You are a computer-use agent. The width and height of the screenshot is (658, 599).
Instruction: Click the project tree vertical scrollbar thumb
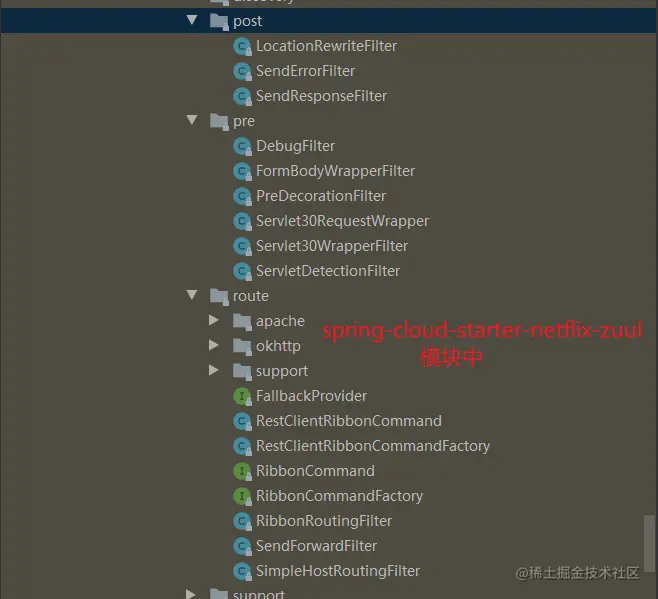pyautogui.click(x=650, y=544)
